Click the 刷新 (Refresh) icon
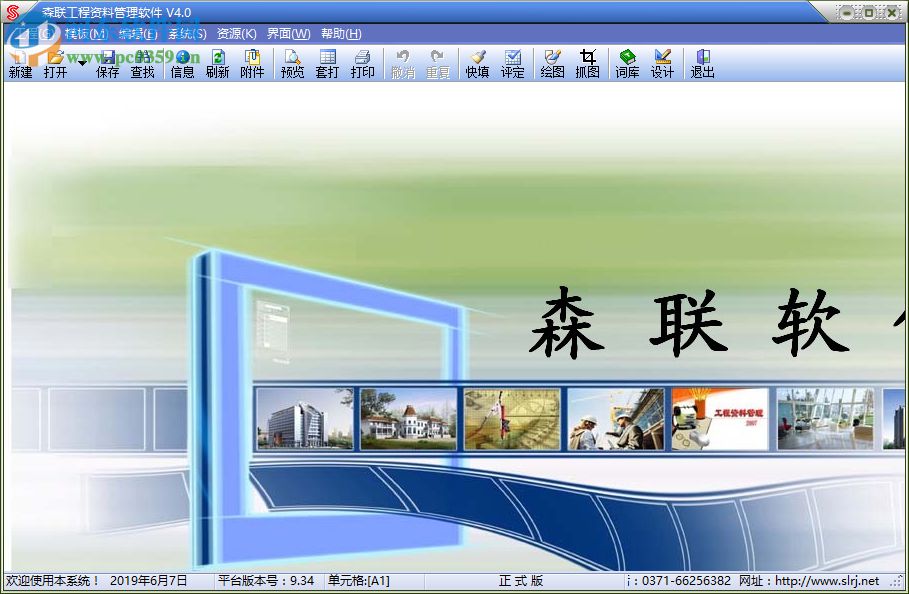 217,64
